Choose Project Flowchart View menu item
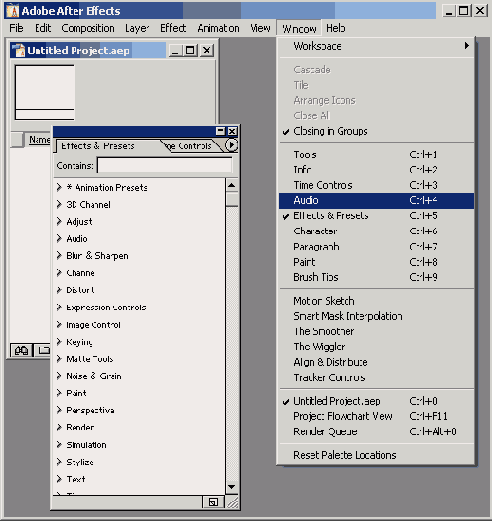492x521 pixels. coord(377,416)
